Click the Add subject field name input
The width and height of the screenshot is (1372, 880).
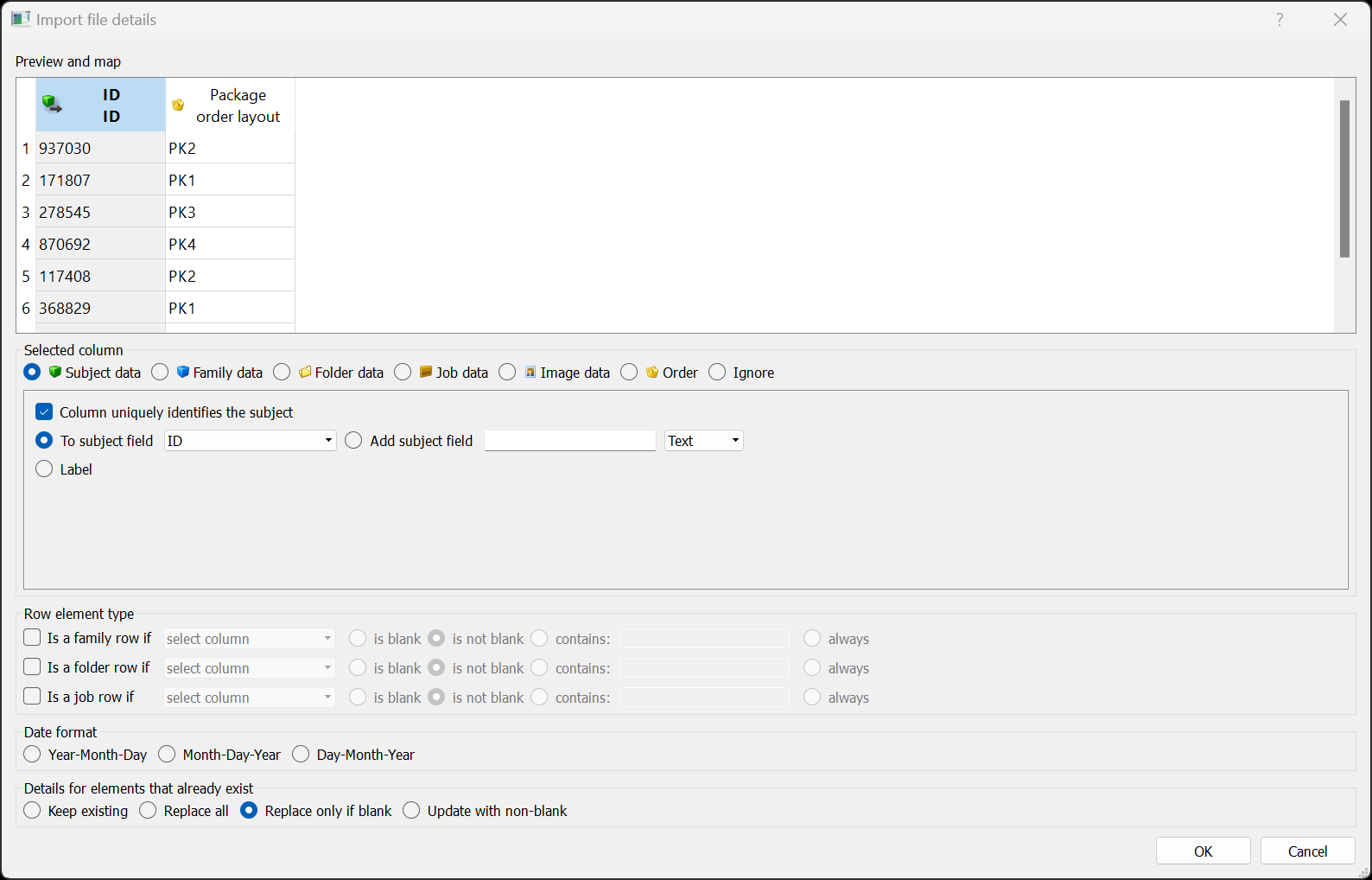click(570, 441)
